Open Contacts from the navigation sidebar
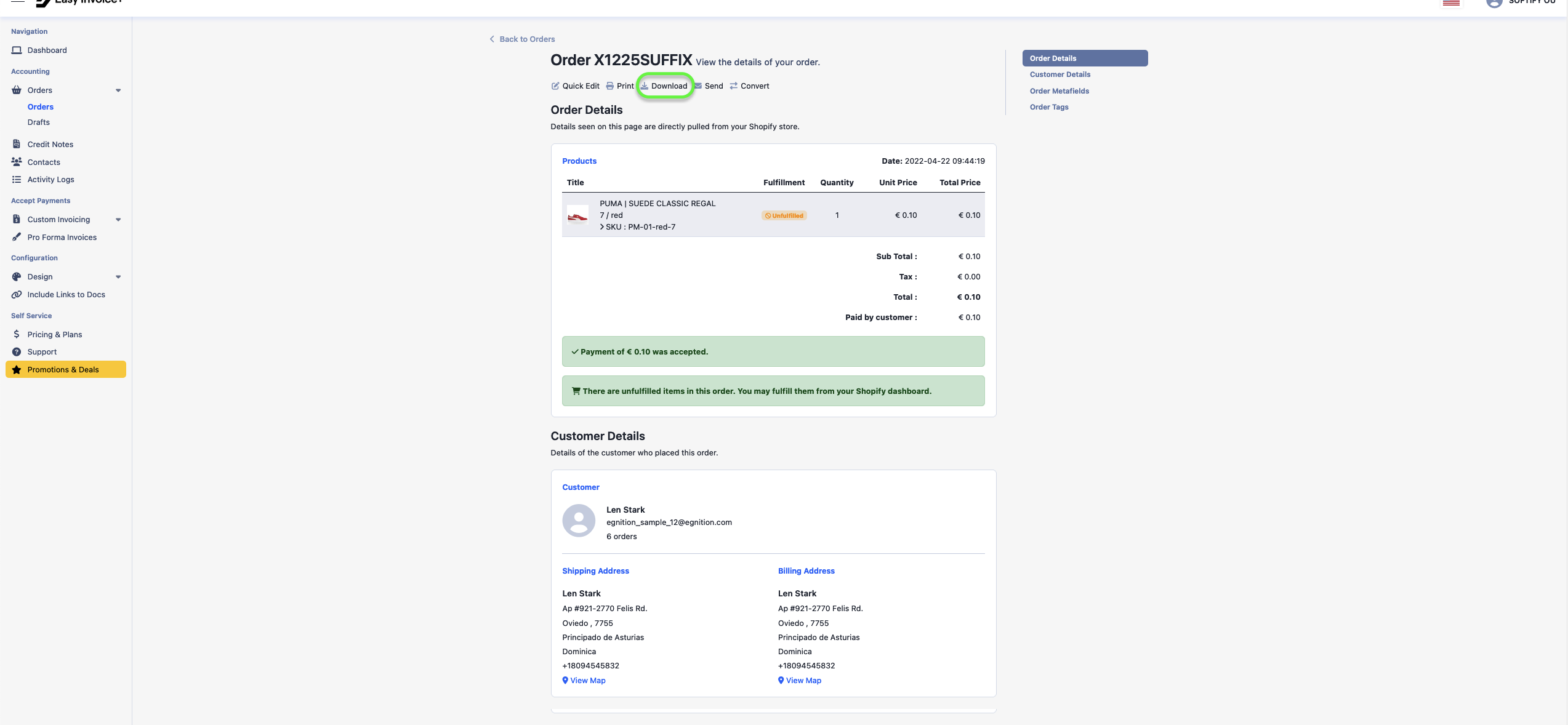 pyautogui.click(x=43, y=162)
